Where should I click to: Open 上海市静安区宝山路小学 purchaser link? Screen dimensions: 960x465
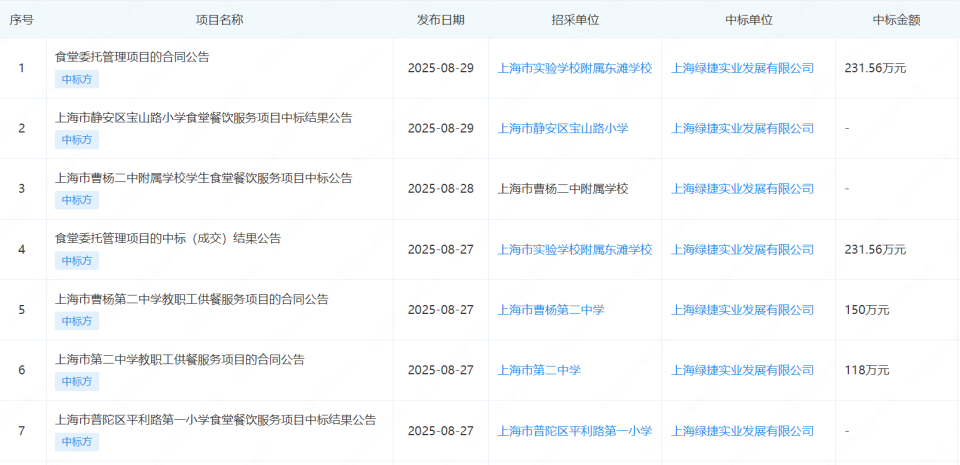(563, 128)
